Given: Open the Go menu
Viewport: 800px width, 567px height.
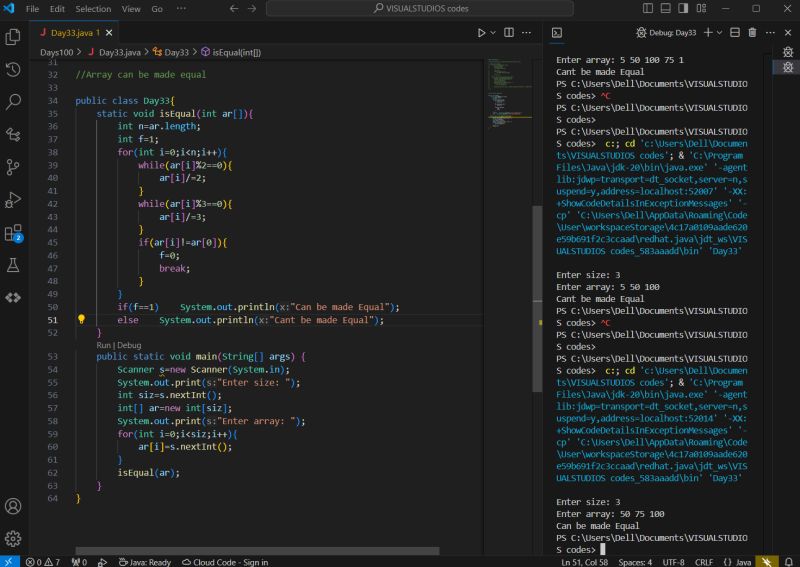Looking at the screenshot, I should [157, 9].
